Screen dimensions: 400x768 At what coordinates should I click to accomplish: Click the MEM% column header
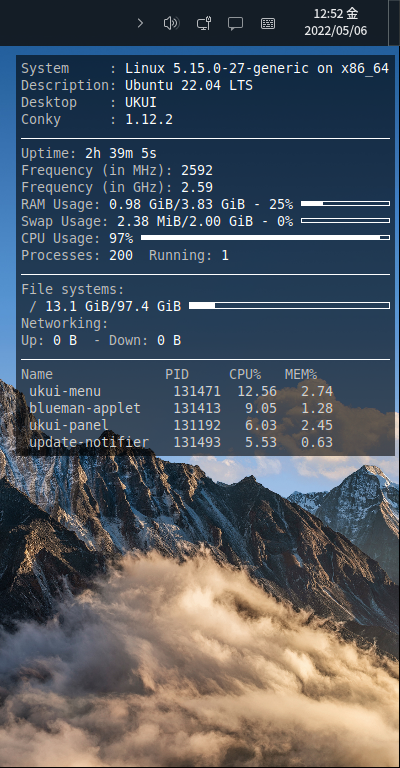click(x=301, y=375)
